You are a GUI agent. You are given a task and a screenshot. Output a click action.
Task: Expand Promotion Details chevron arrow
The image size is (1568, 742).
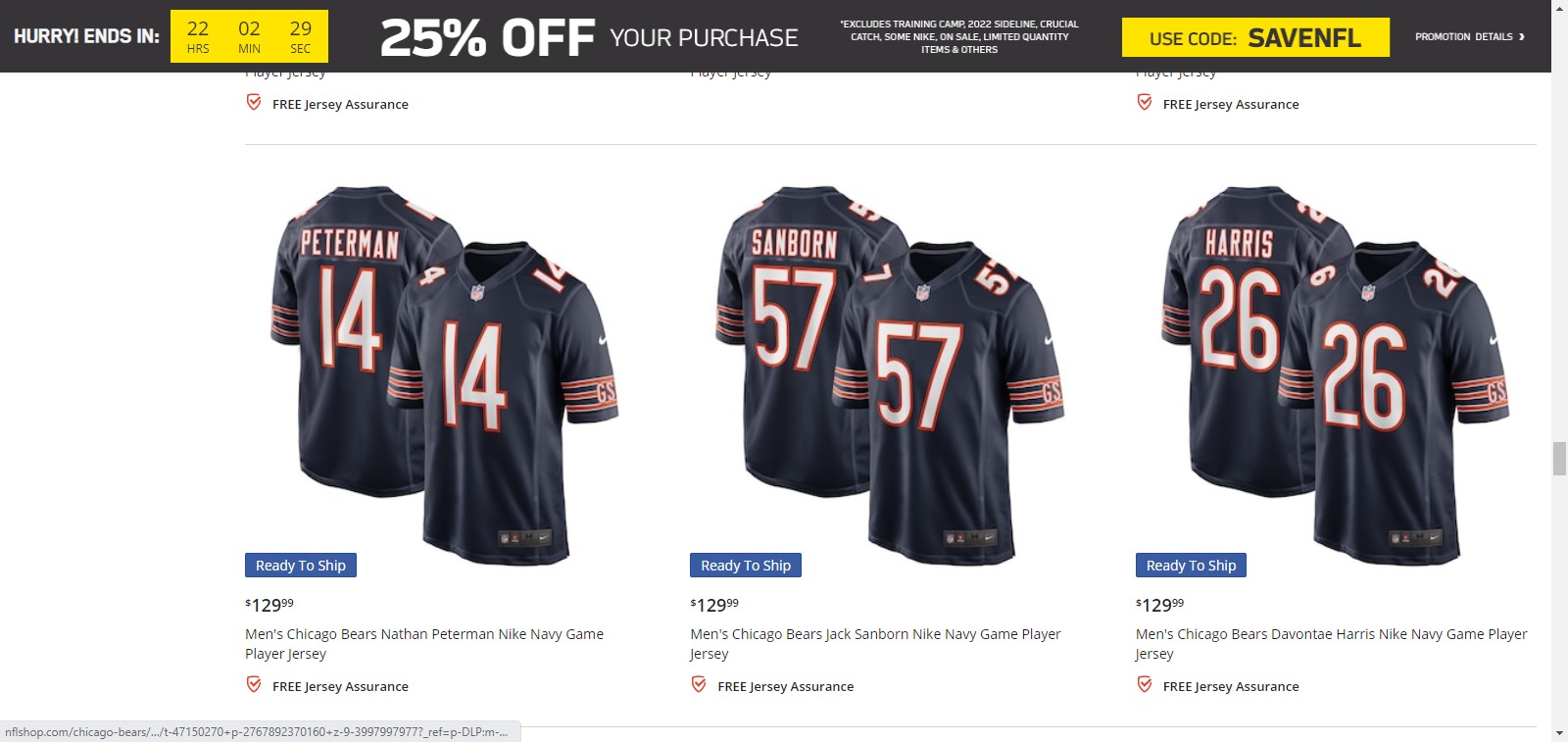click(x=1521, y=37)
